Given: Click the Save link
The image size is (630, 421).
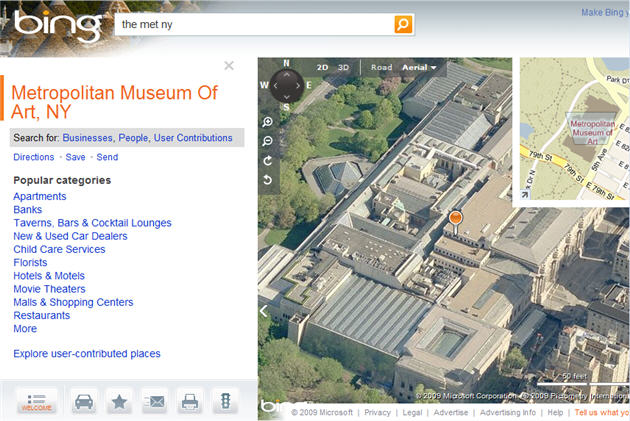Looking at the screenshot, I should (x=76, y=157).
